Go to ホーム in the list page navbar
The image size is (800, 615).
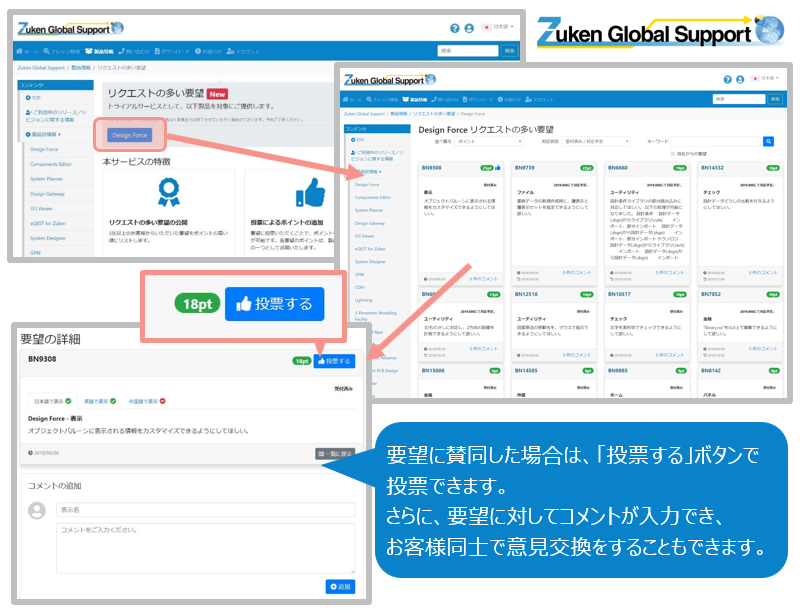pos(353,100)
